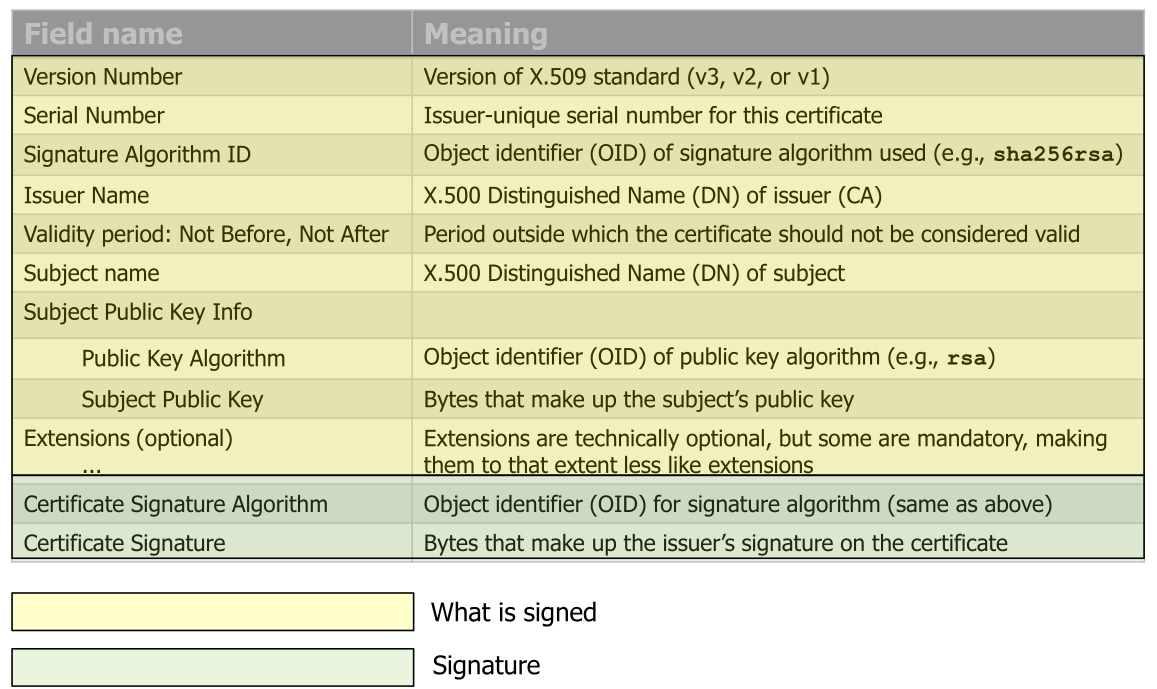1157x689 pixels.
Task: Click the 'Validity period: Not Before, Not After' cell
Action: click(x=206, y=234)
